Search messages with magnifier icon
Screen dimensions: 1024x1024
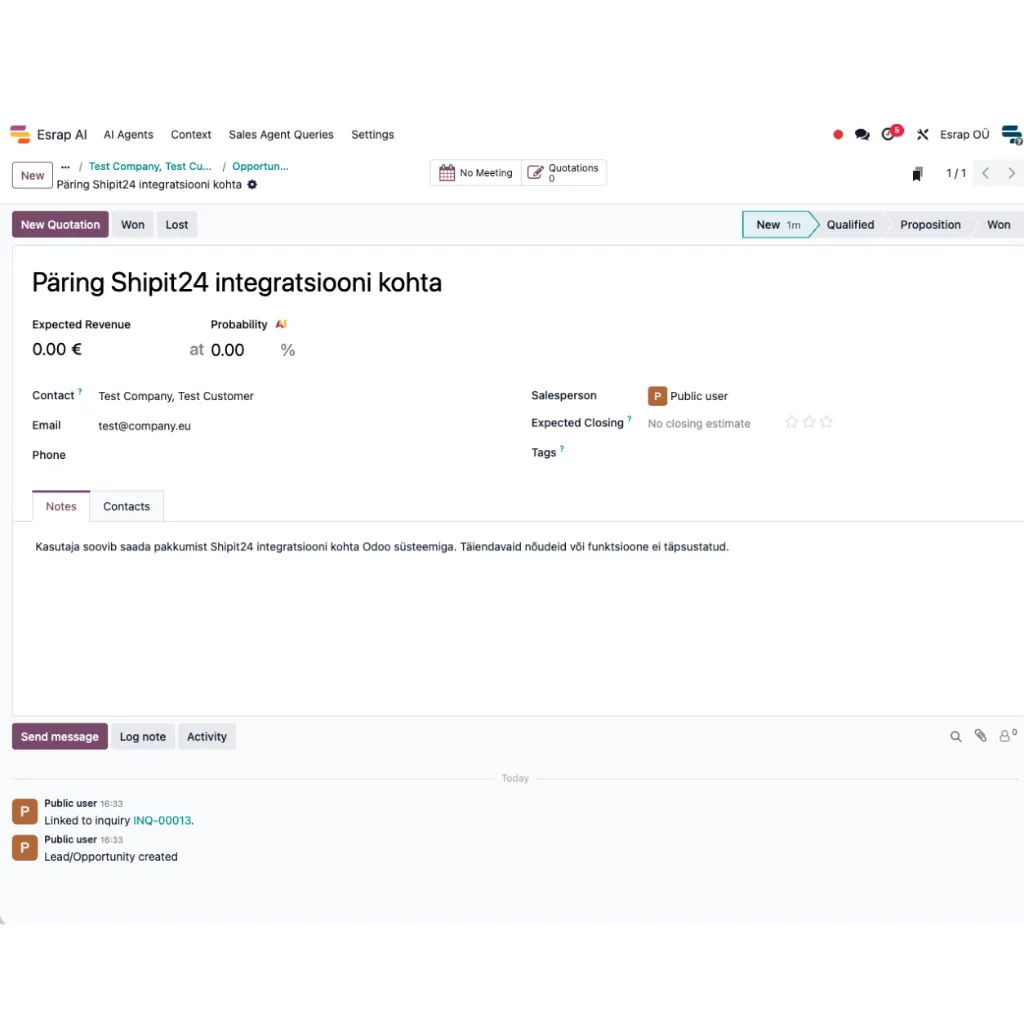coord(955,737)
